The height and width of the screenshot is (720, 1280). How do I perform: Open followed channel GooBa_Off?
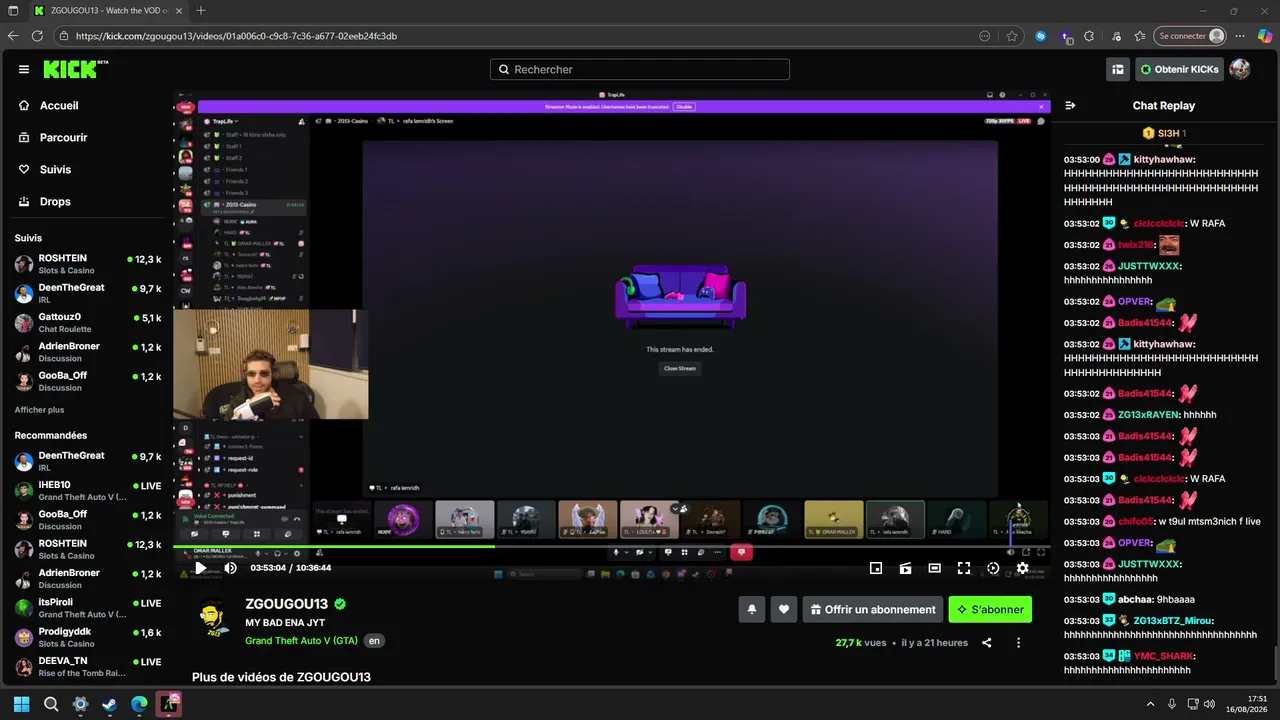click(x=88, y=381)
